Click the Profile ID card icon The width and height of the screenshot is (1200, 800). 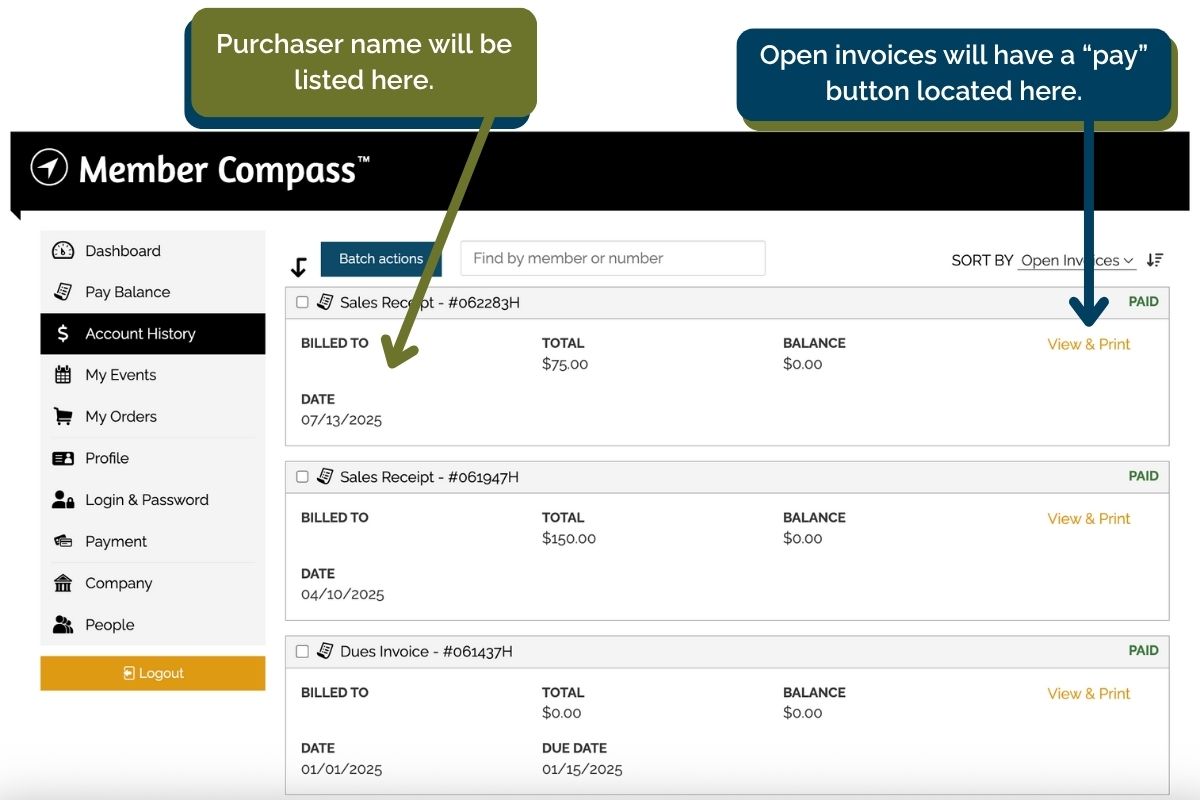[63, 458]
